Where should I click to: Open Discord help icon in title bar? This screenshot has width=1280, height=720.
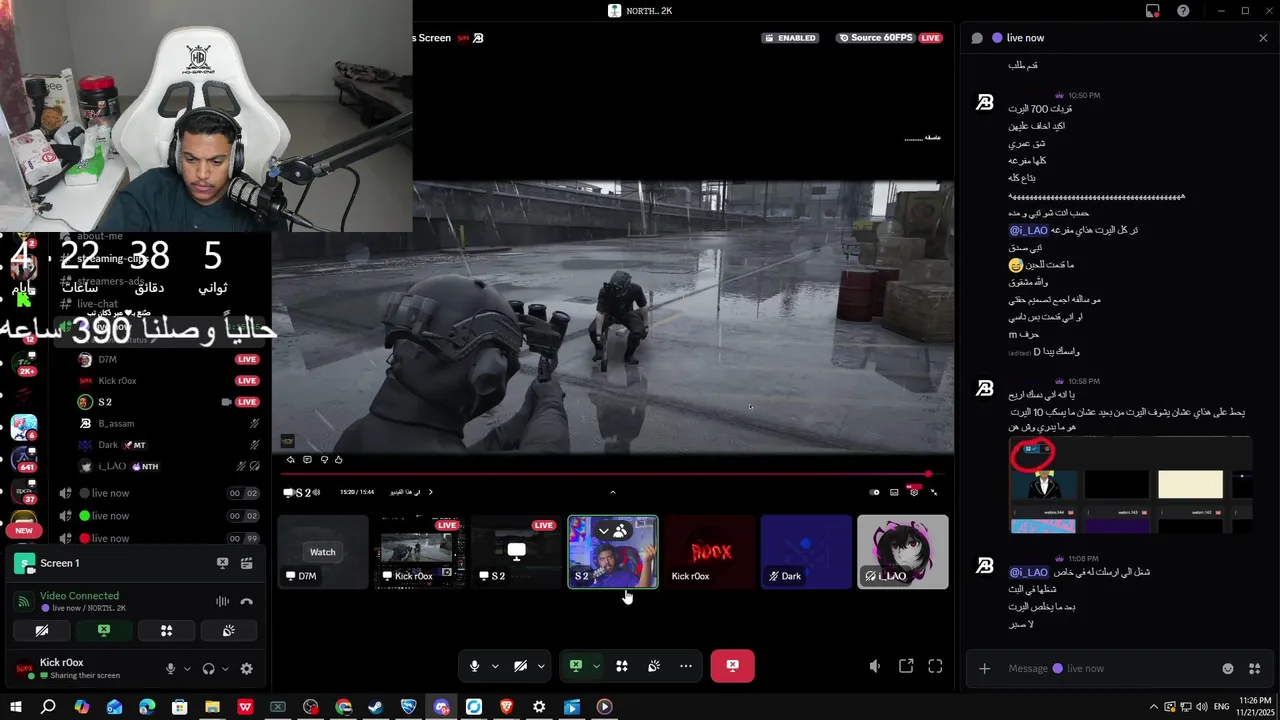[1184, 11]
